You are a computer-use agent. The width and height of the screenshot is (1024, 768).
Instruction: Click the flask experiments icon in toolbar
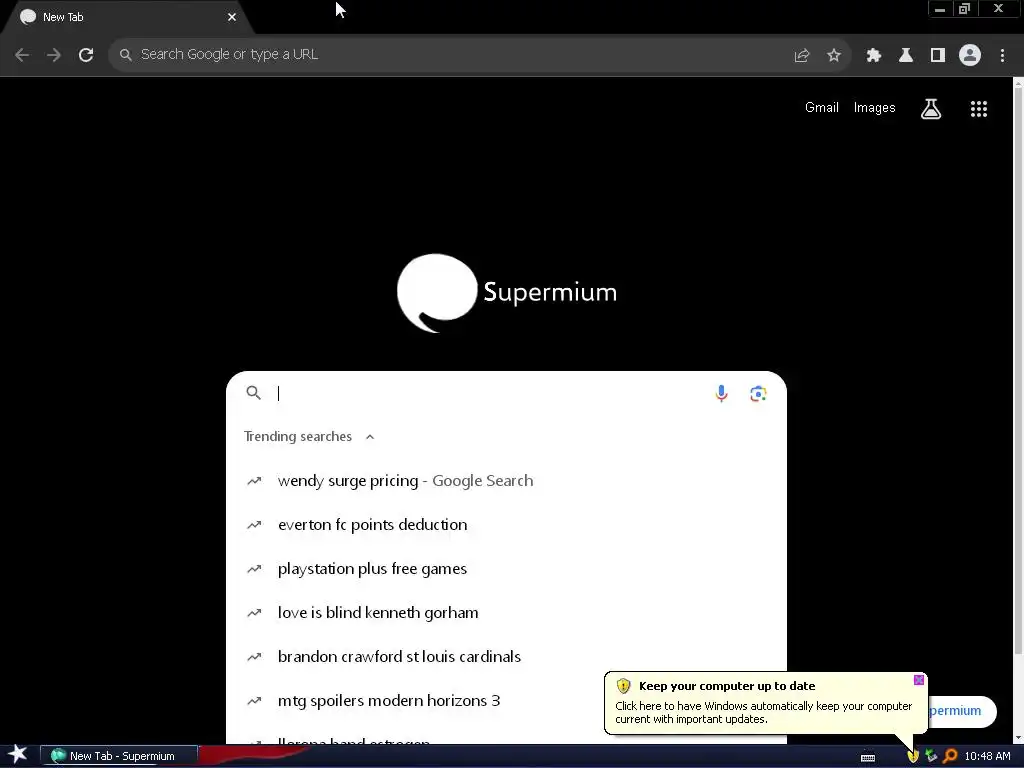click(905, 56)
